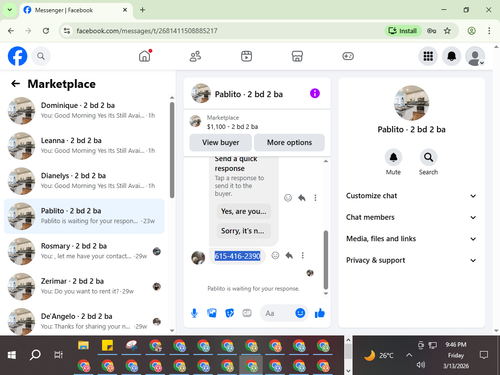Image resolution: width=500 pixels, height=375 pixels.
Task: Click the View buyer button
Action: point(221,143)
